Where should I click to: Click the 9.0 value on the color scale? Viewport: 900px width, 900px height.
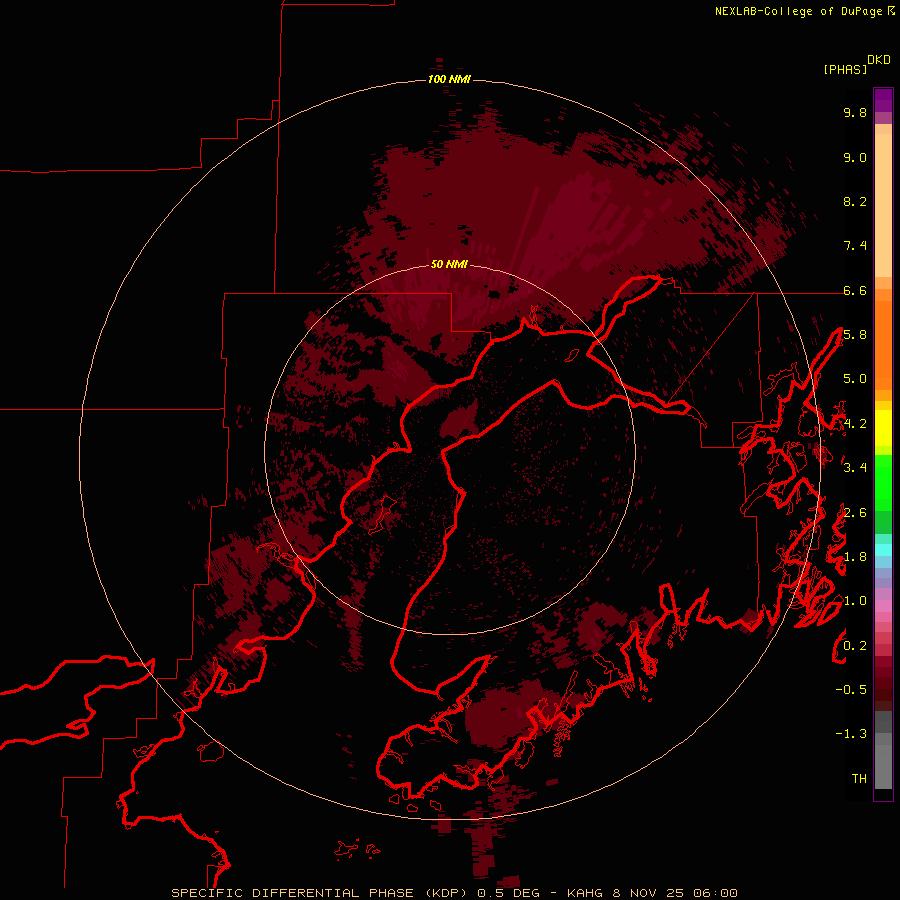pyautogui.click(x=855, y=157)
